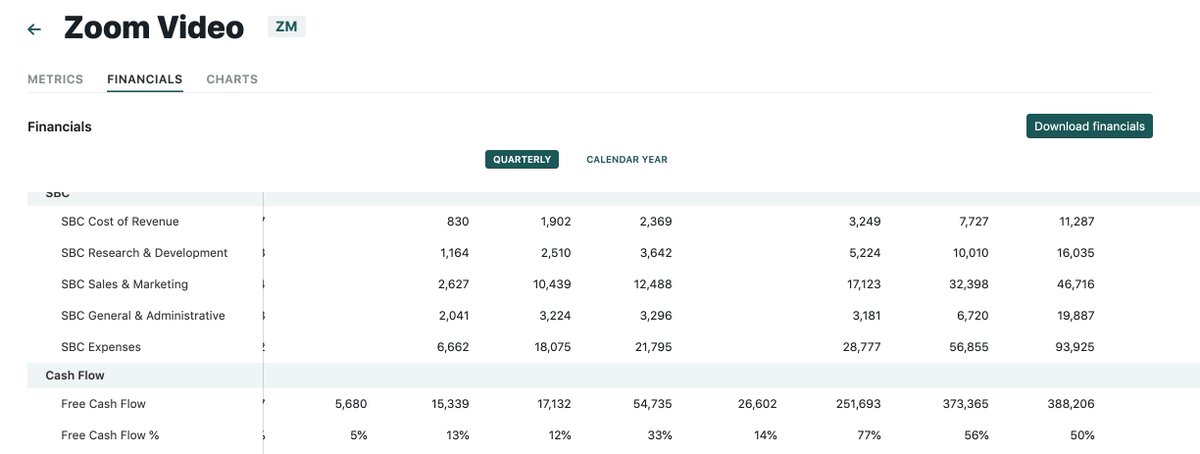Image resolution: width=1200 pixels, height=454 pixels.
Task: Select the FINANCIALS tab
Action: click(x=145, y=79)
